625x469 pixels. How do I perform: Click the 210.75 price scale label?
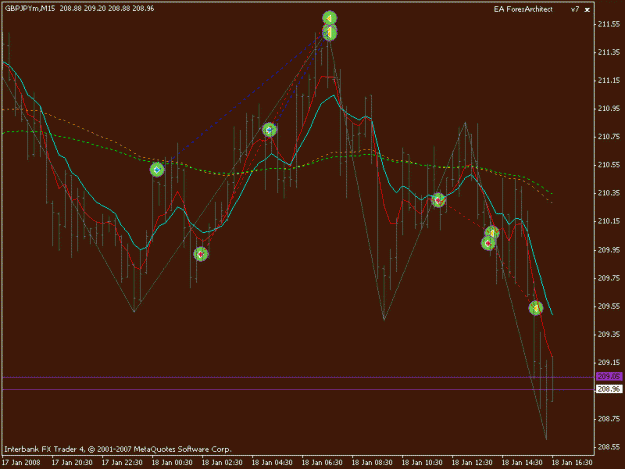[x=609, y=137]
